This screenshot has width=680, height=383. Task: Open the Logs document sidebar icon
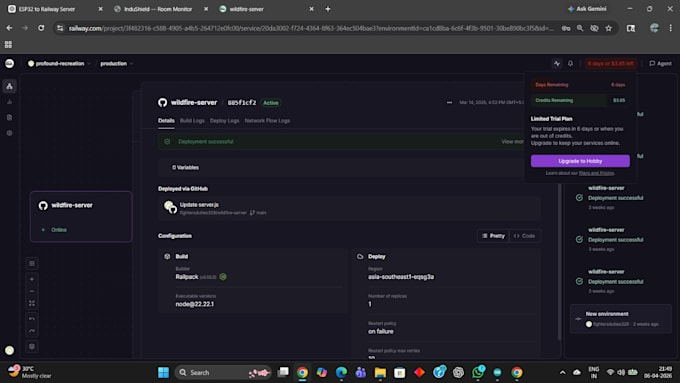point(9,118)
